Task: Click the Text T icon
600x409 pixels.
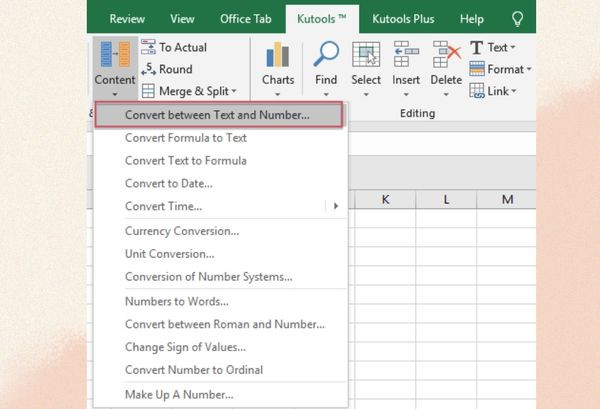Action: 476,47
